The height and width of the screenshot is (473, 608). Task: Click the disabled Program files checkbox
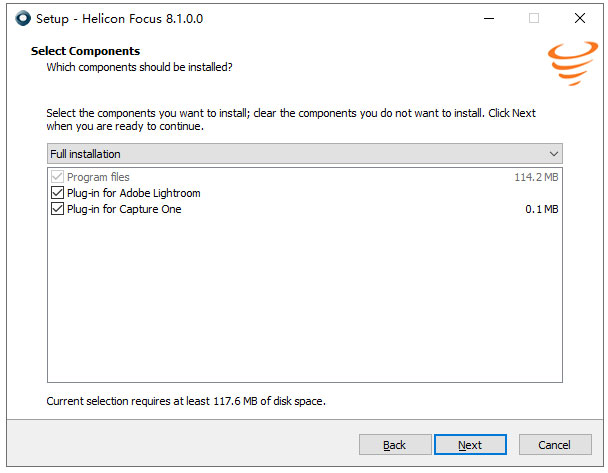pos(57,177)
